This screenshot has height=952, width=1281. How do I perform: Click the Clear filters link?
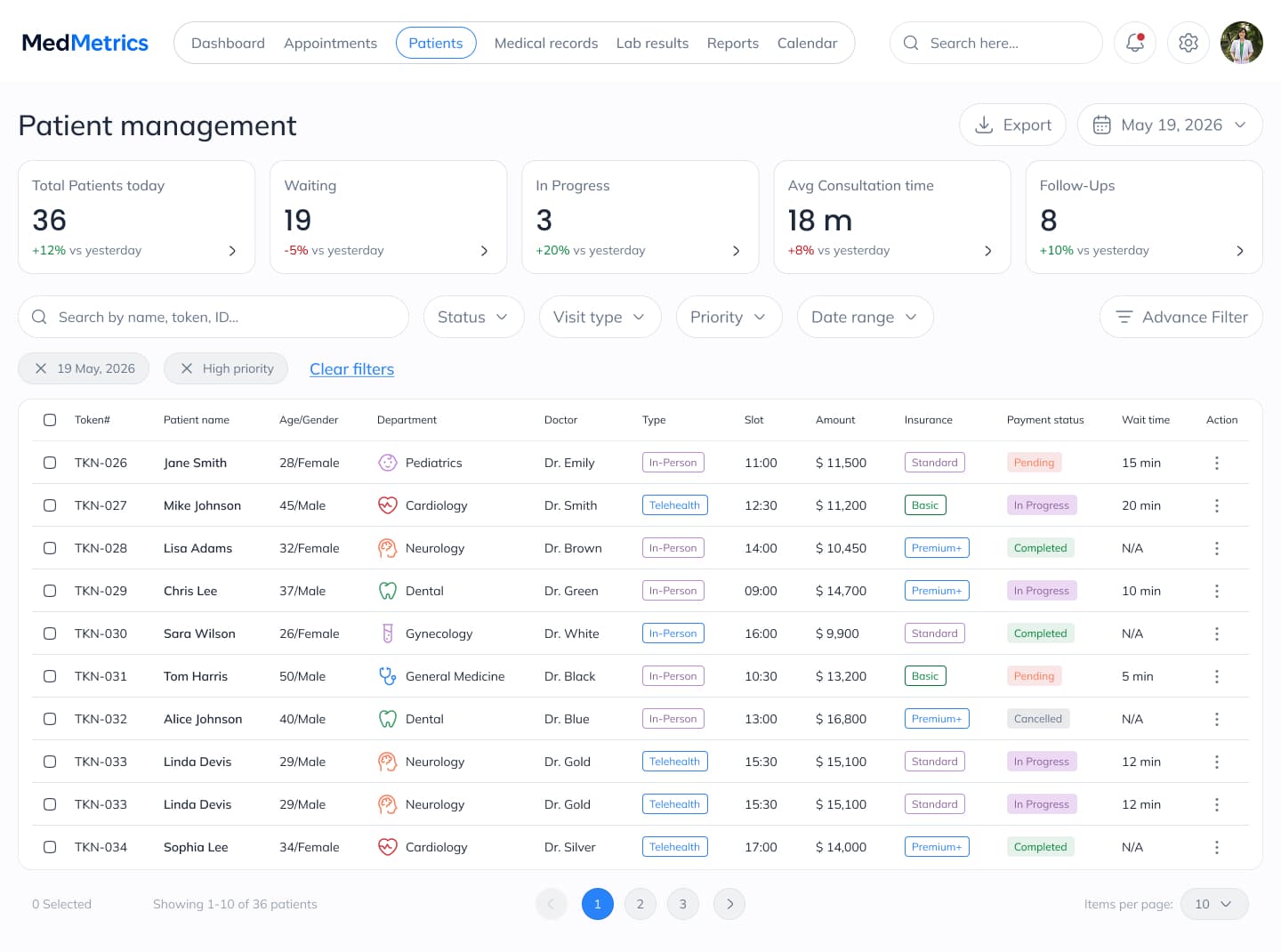pyautogui.click(x=351, y=369)
